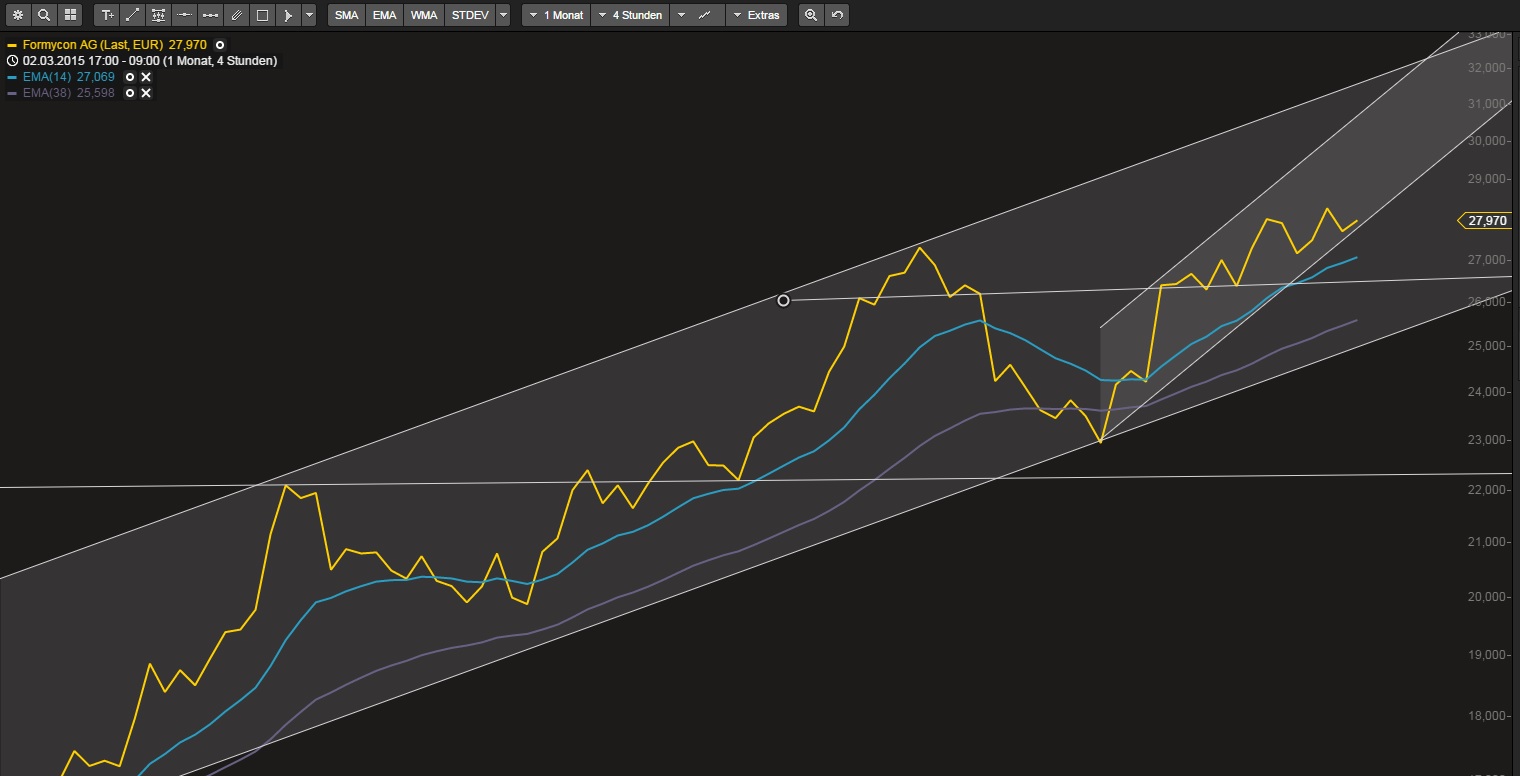Open the 4 Stunden interval dropdown
The width and height of the screenshot is (1520, 776).
coord(628,15)
